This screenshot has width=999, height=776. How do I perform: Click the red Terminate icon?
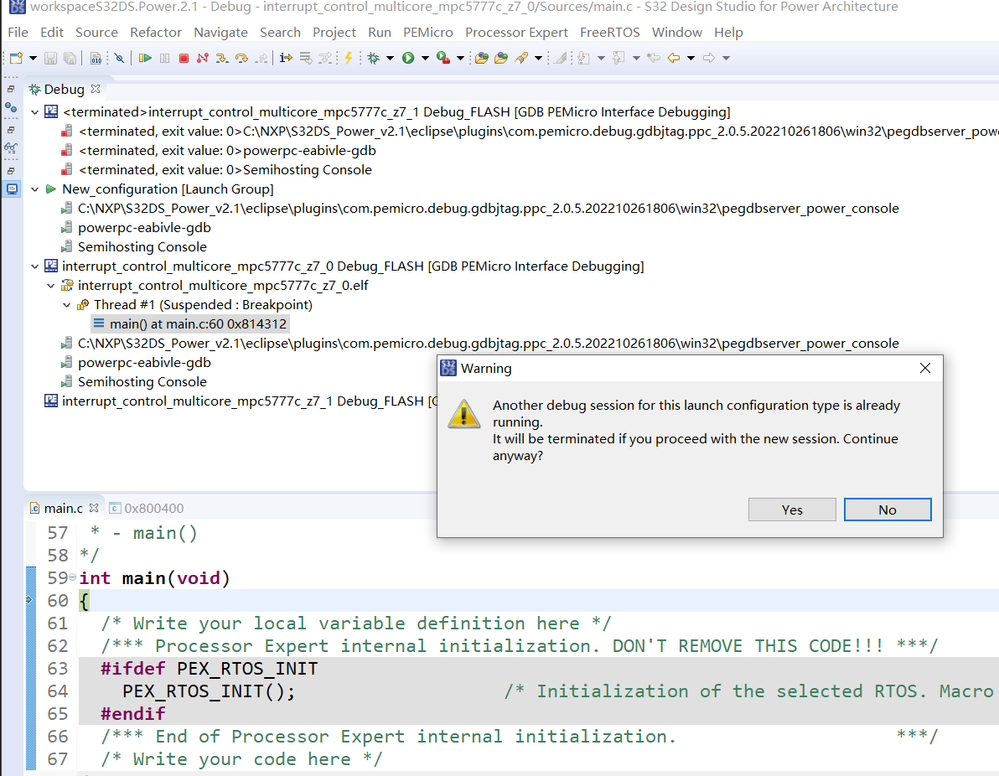coord(183,58)
